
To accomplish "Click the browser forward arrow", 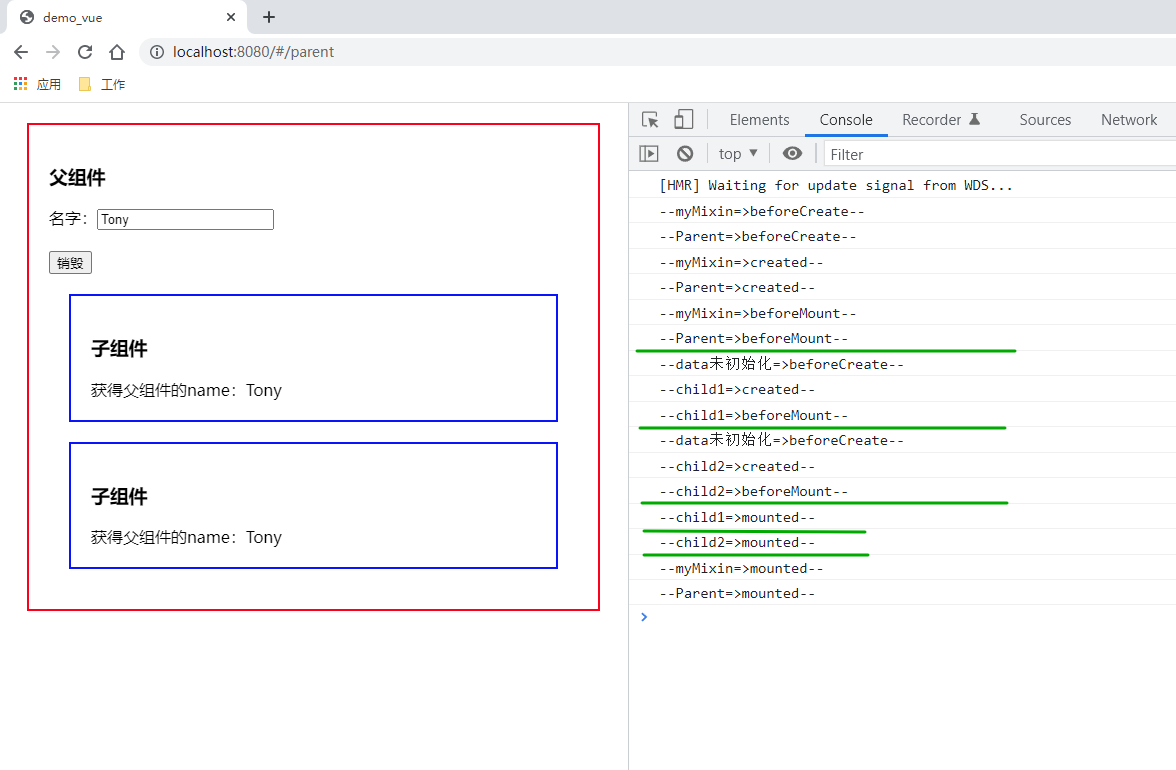I will 52,52.
